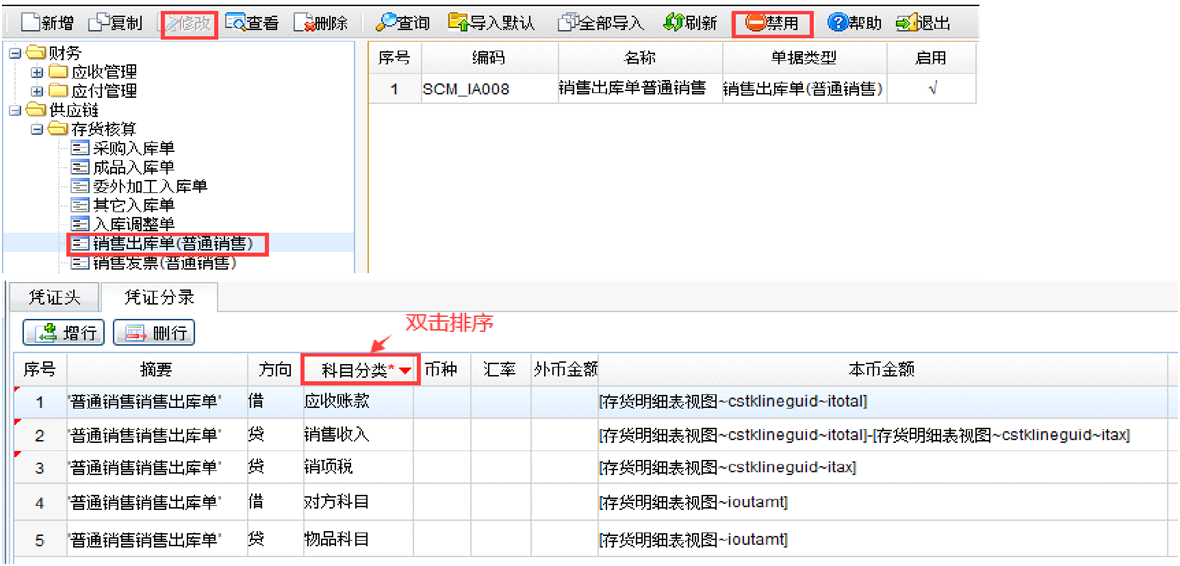Click the 汇率 column header
Screen dimensions: 1180x566
(500, 370)
